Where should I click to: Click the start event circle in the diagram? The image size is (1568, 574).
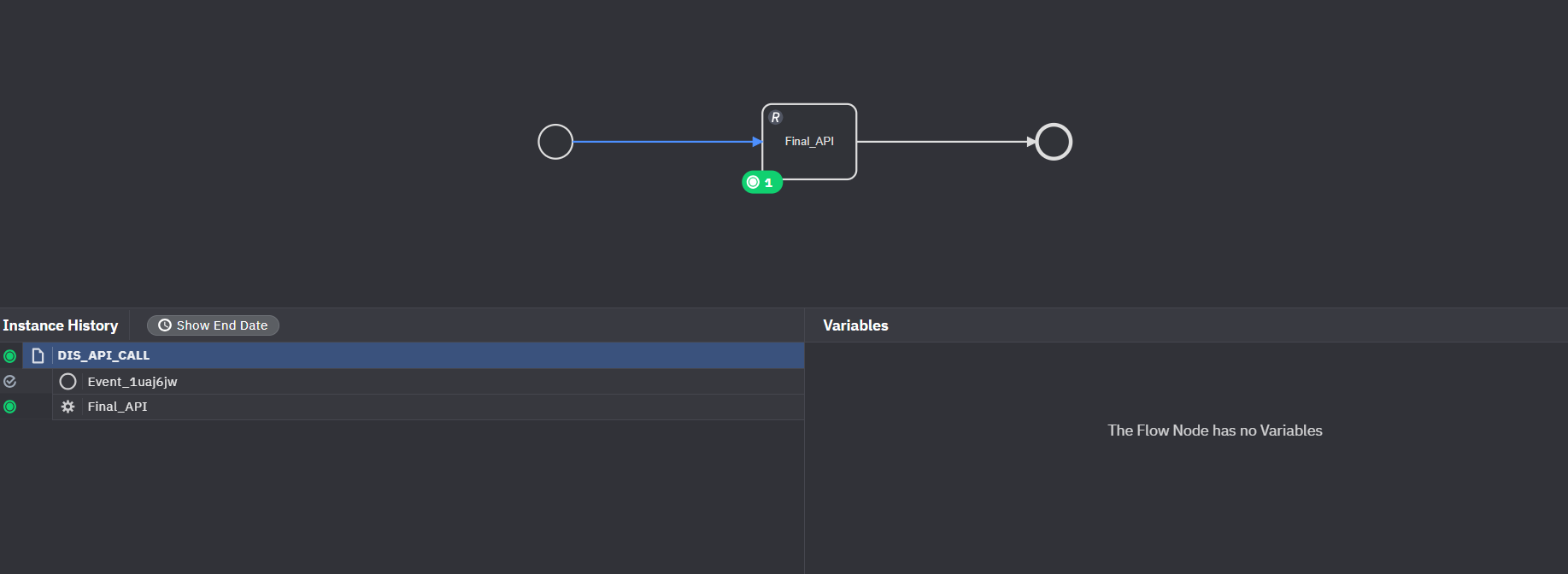pyautogui.click(x=555, y=142)
